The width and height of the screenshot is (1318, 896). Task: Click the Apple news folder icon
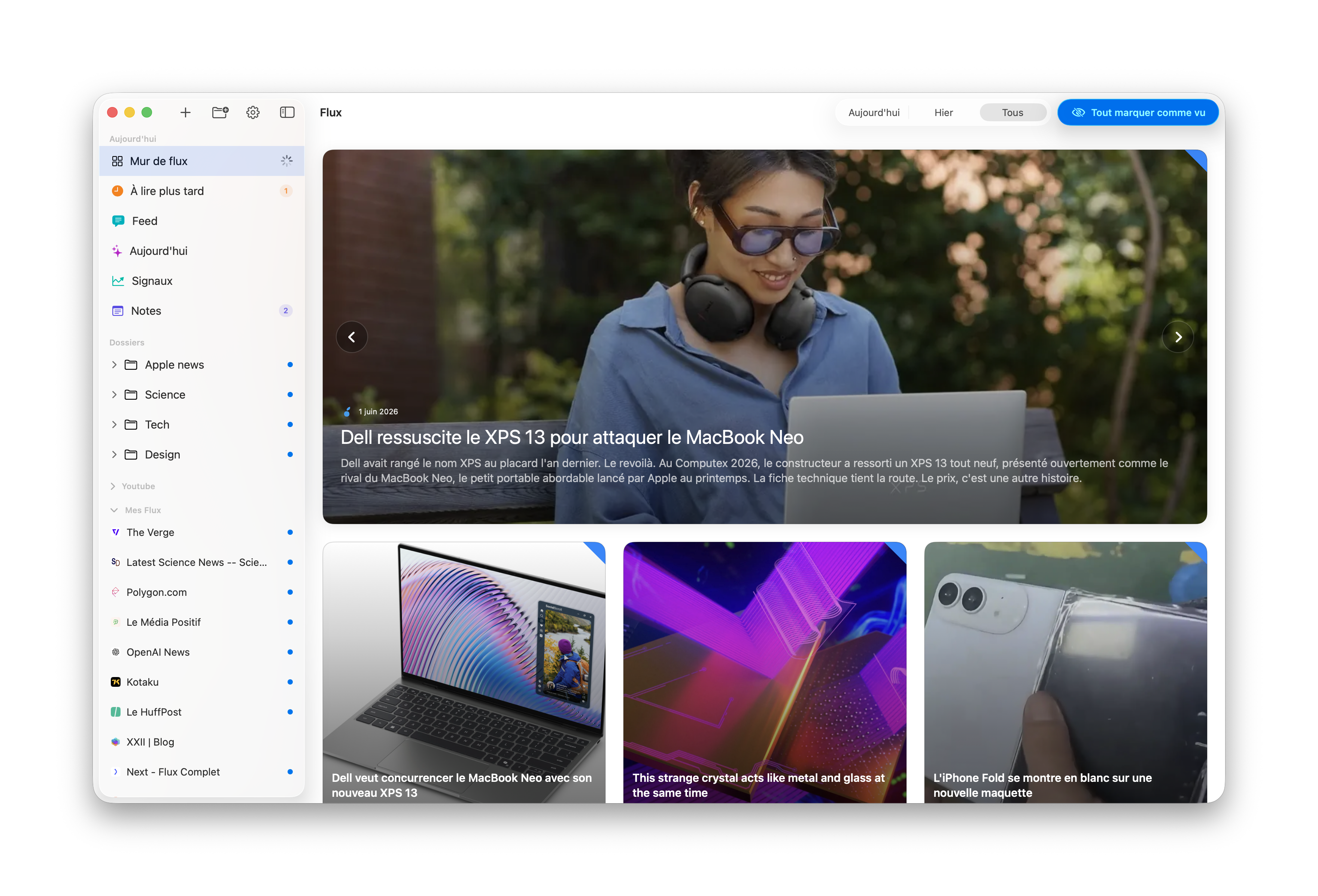(x=131, y=365)
